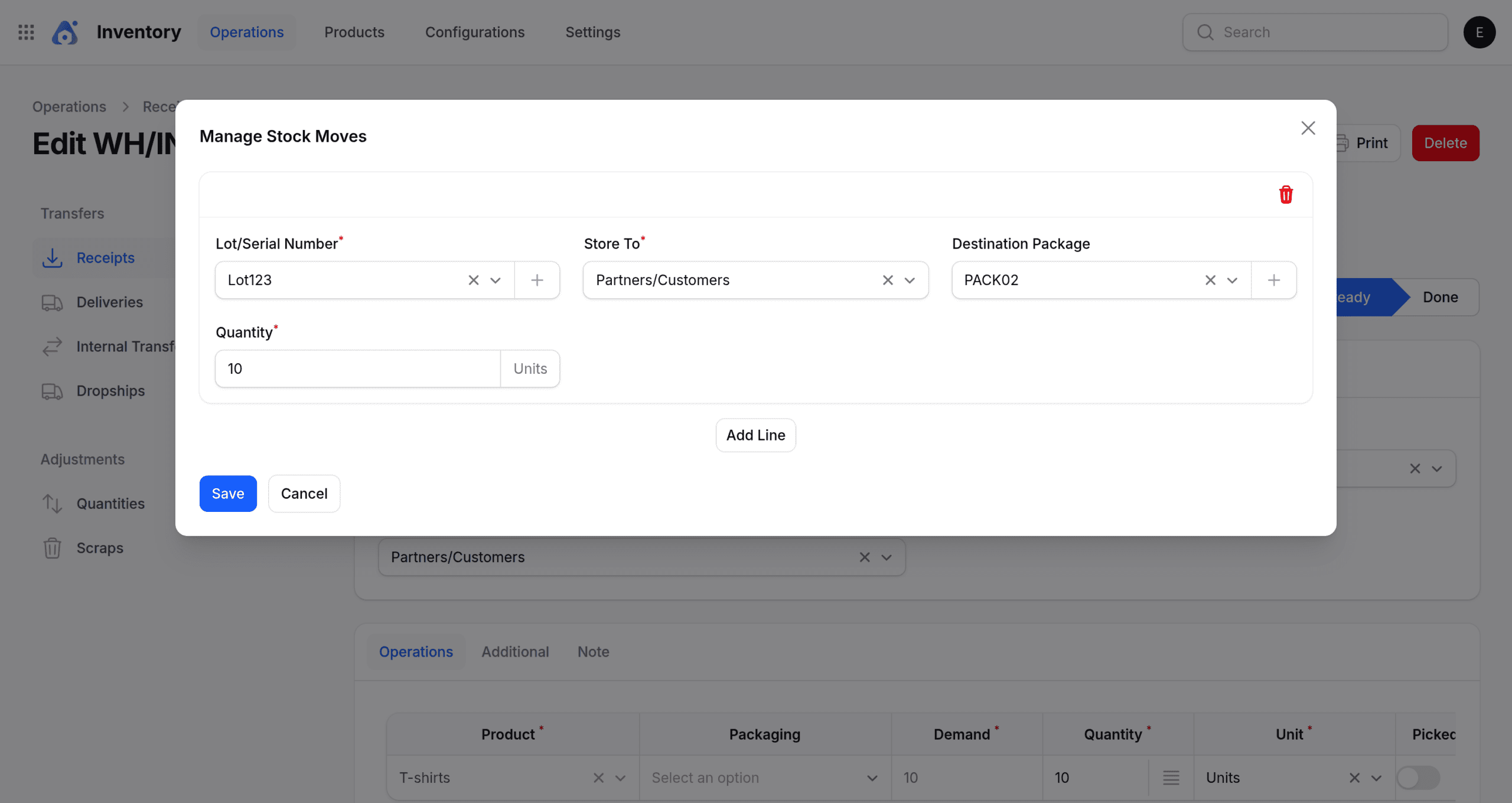Image resolution: width=1512 pixels, height=803 pixels.
Task: Delete the stock move line with trash icon
Action: 1285,194
